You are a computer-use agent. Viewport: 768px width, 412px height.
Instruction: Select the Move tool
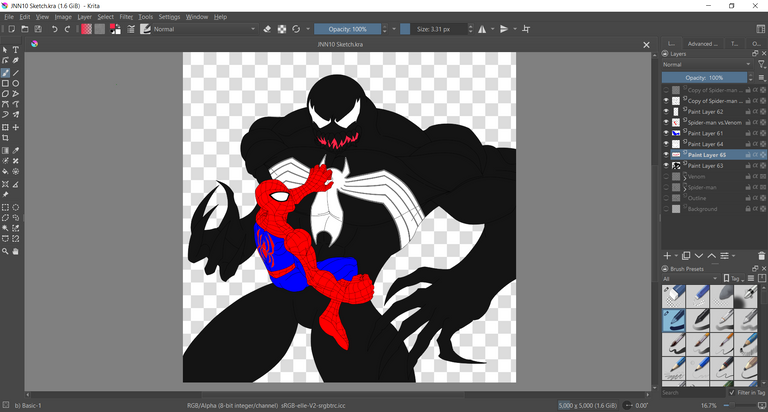point(16,127)
